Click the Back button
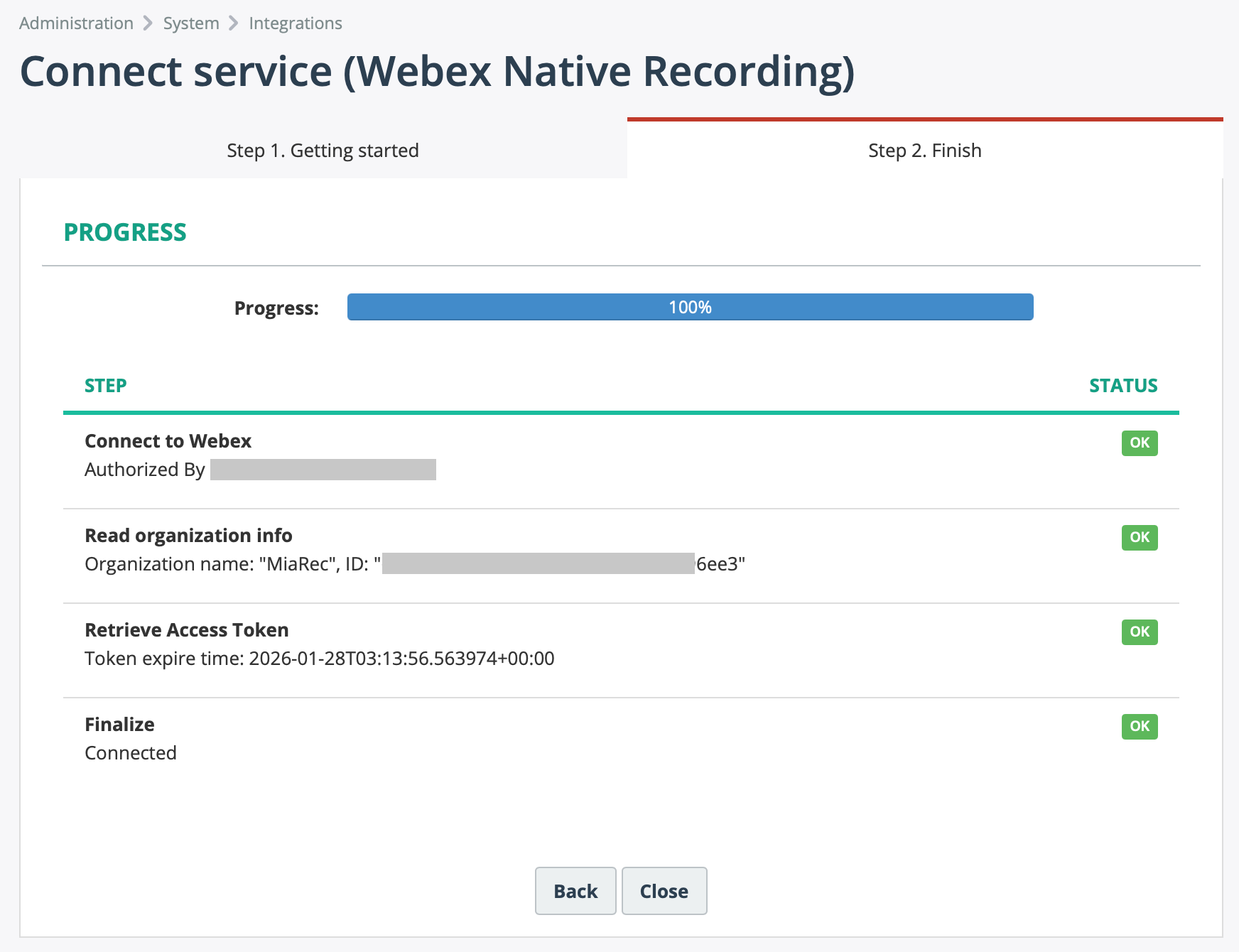Image resolution: width=1239 pixels, height=952 pixels. [x=575, y=891]
